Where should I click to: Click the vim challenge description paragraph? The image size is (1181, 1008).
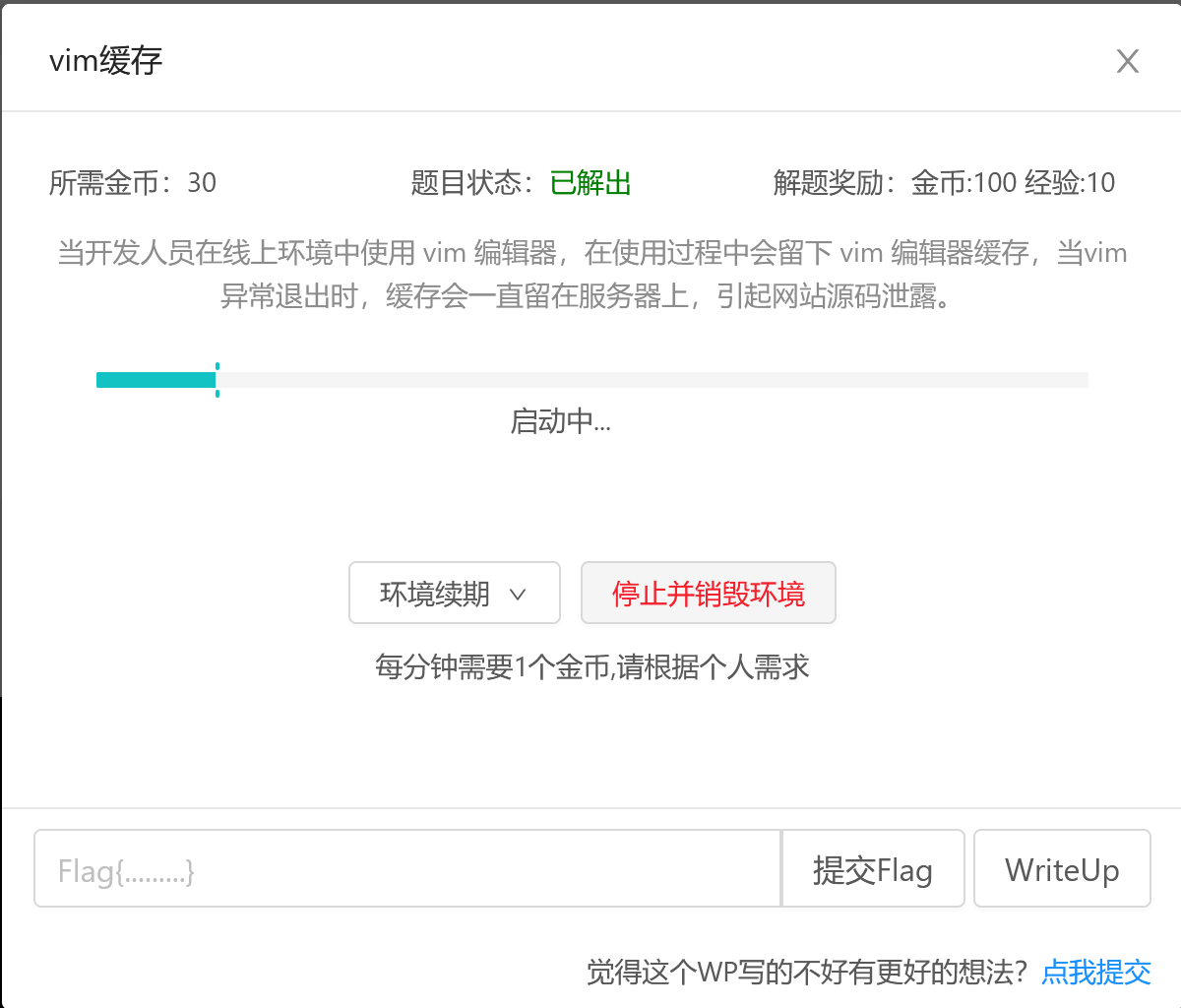[x=590, y=278]
